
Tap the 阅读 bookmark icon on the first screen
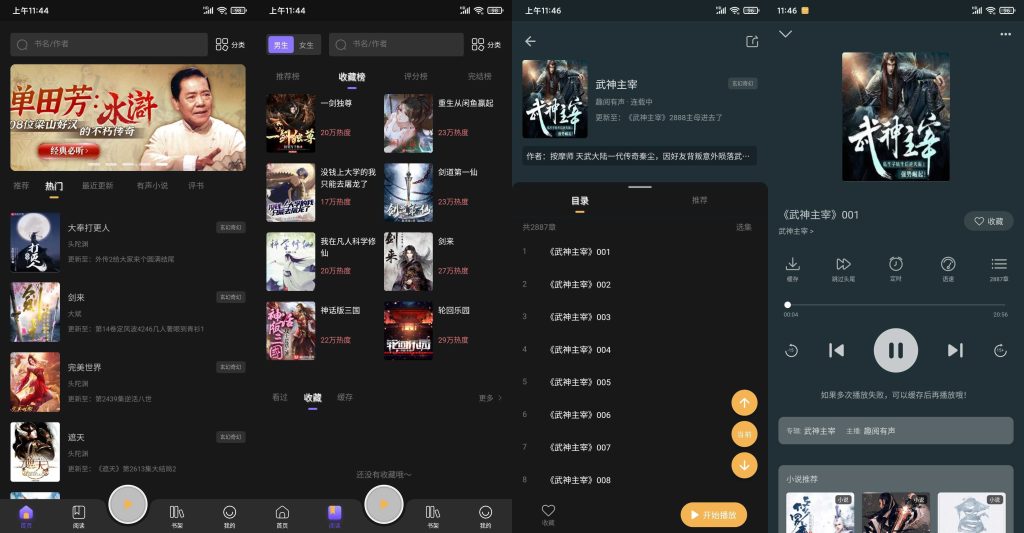[78, 515]
